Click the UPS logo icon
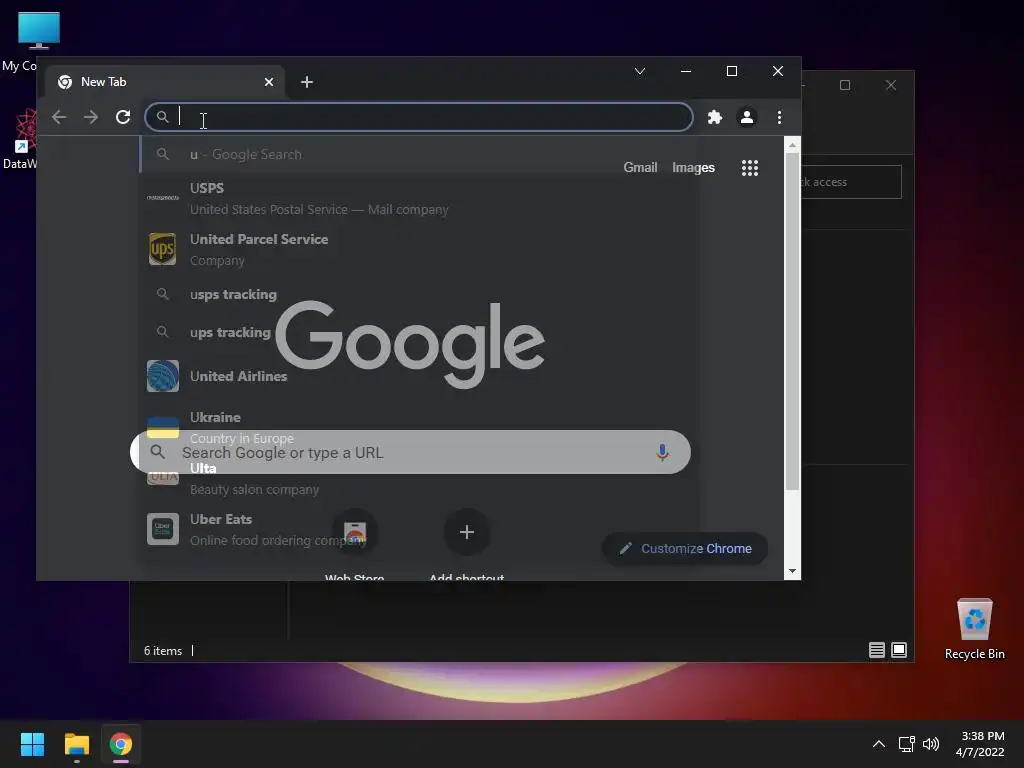 point(163,249)
